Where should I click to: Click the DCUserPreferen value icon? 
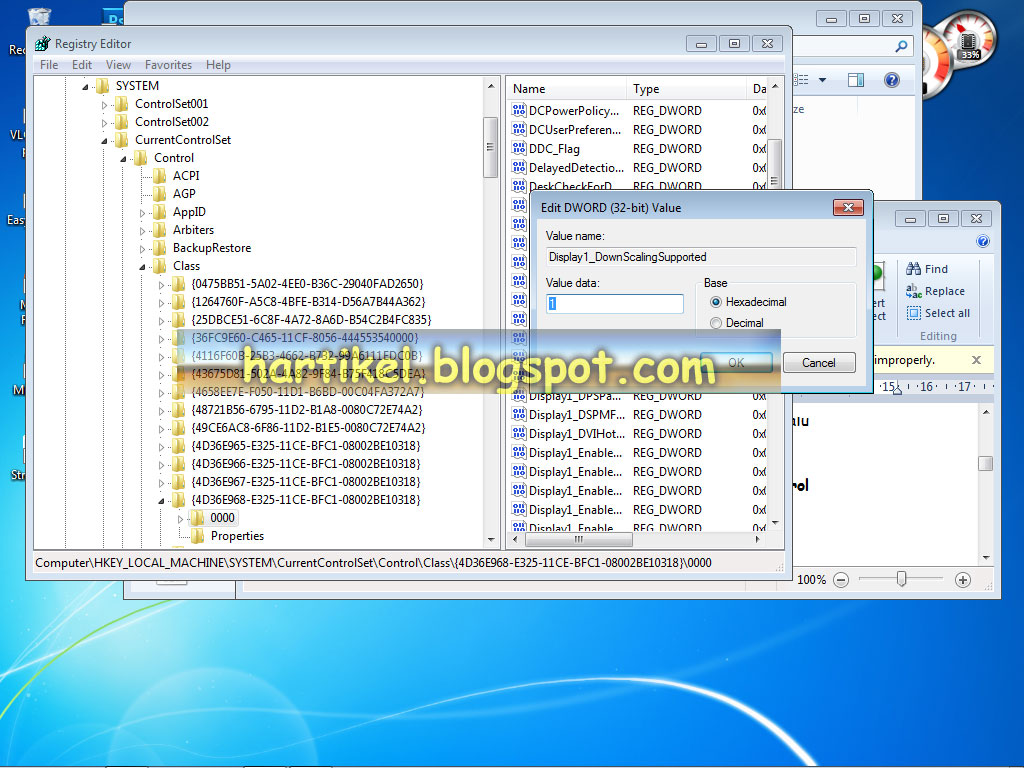pyautogui.click(x=519, y=129)
